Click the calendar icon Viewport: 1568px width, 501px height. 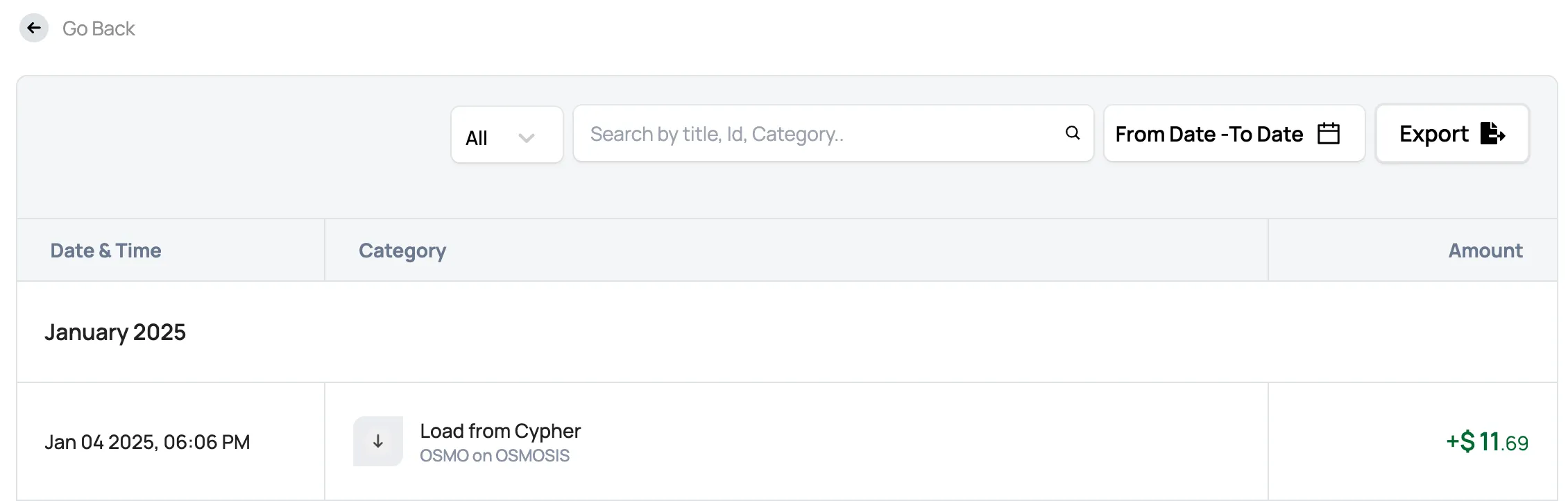coord(1328,133)
